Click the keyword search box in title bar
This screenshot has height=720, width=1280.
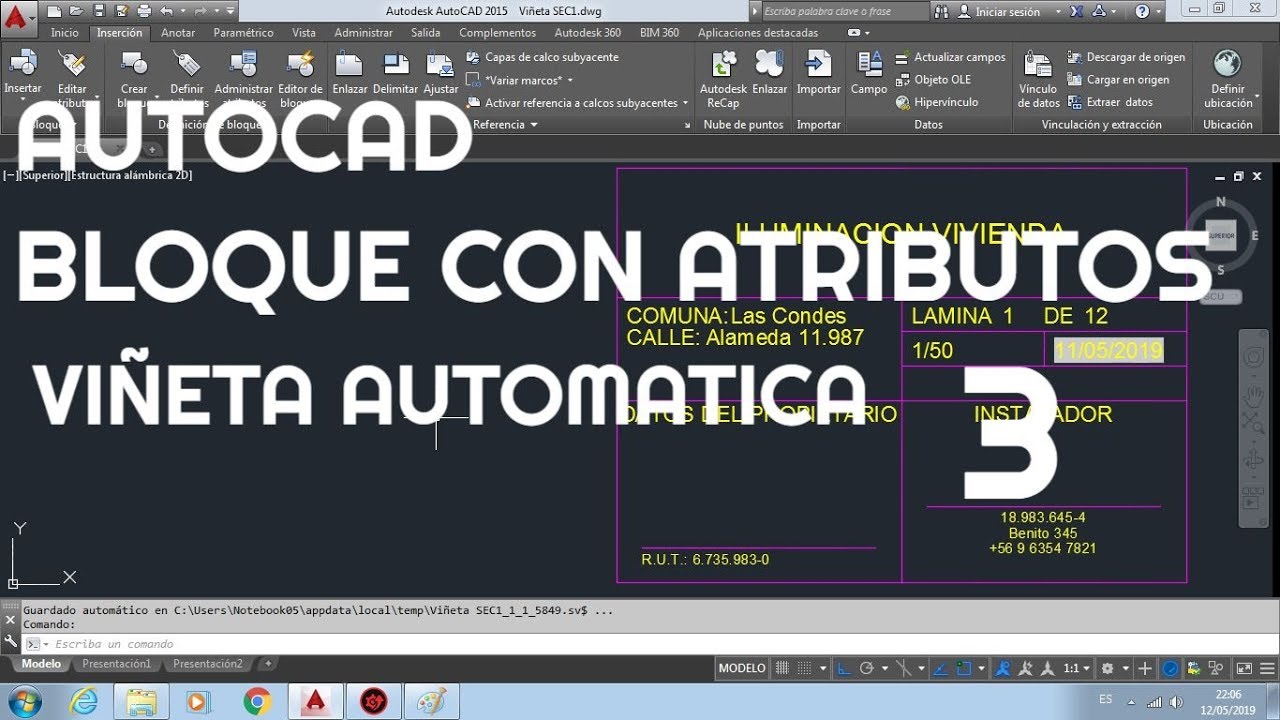(x=845, y=12)
